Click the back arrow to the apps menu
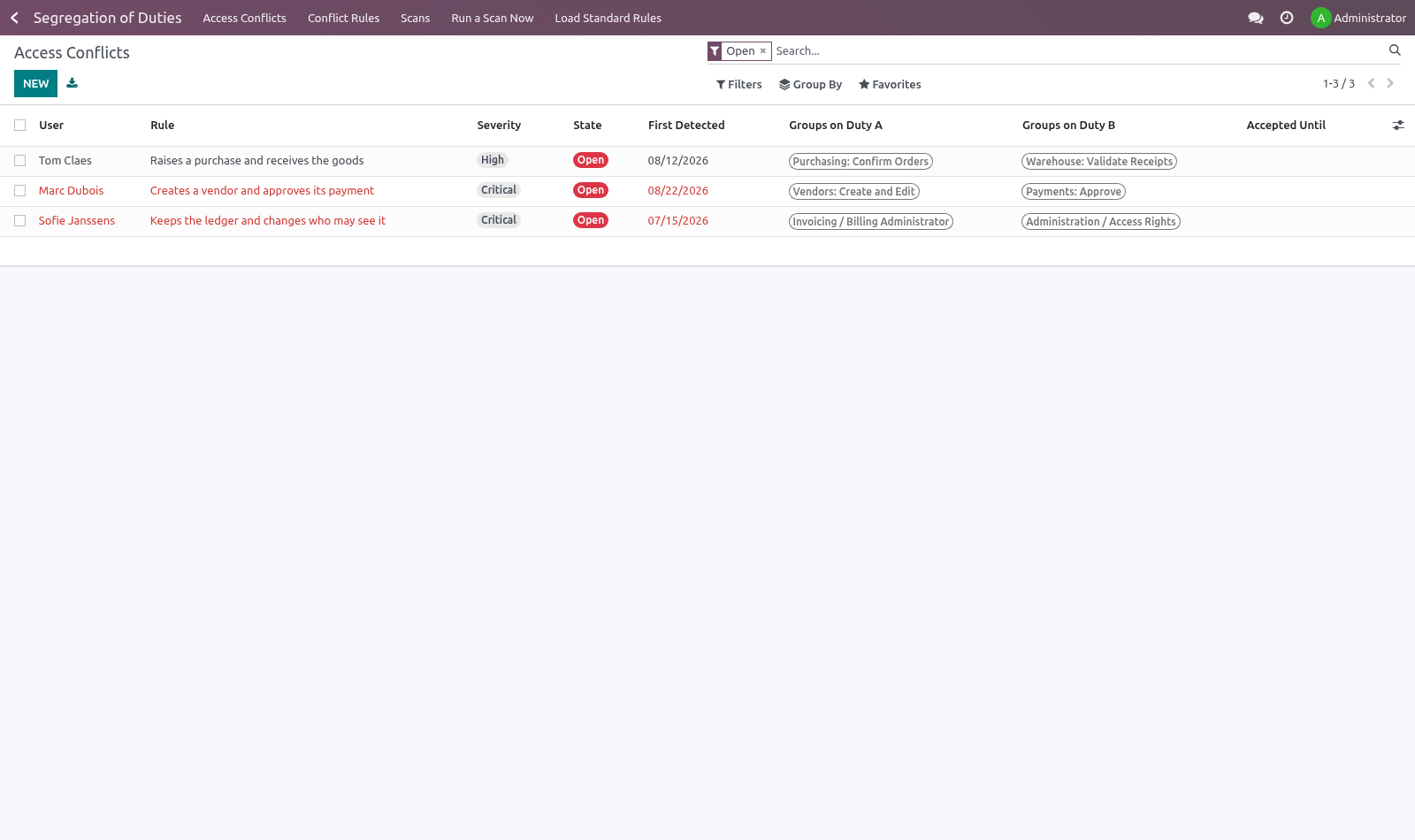 coord(14,18)
